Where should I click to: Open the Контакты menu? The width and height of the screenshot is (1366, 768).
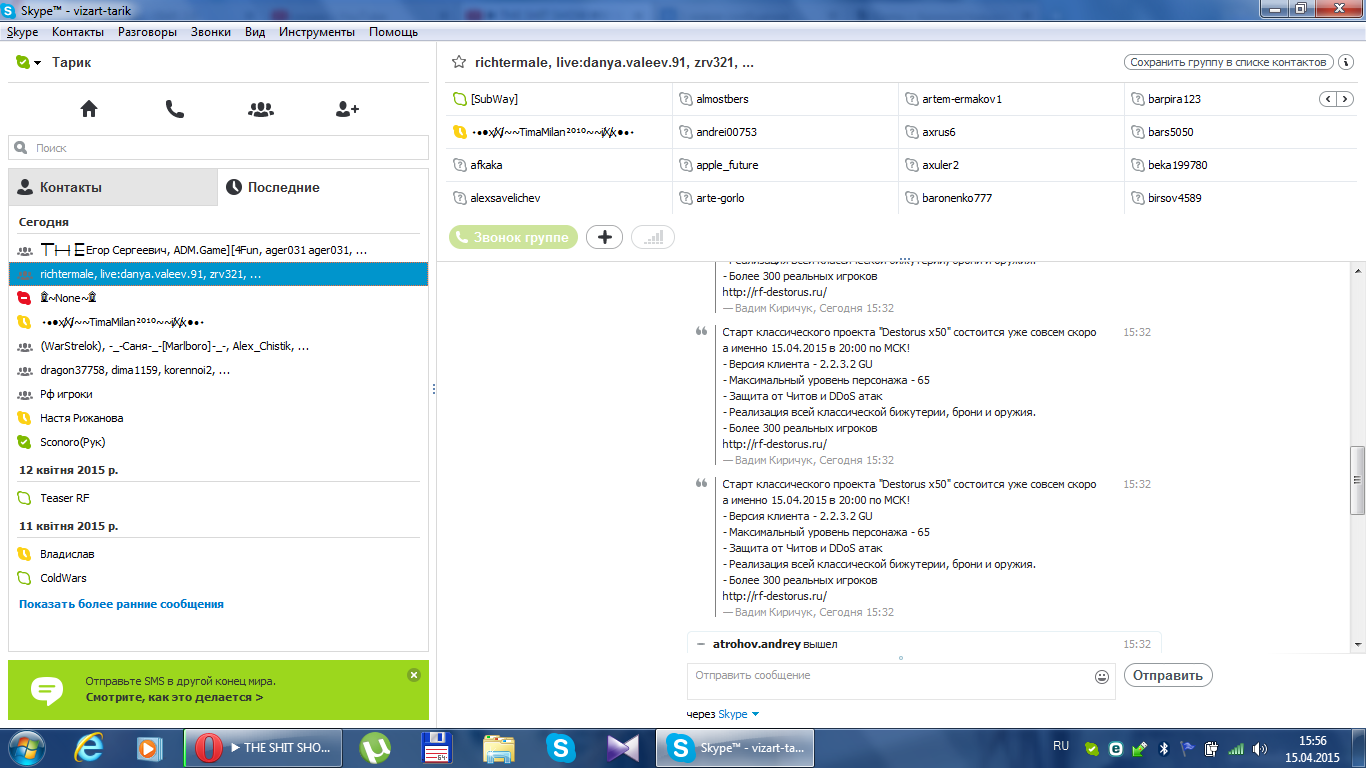(78, 32)
